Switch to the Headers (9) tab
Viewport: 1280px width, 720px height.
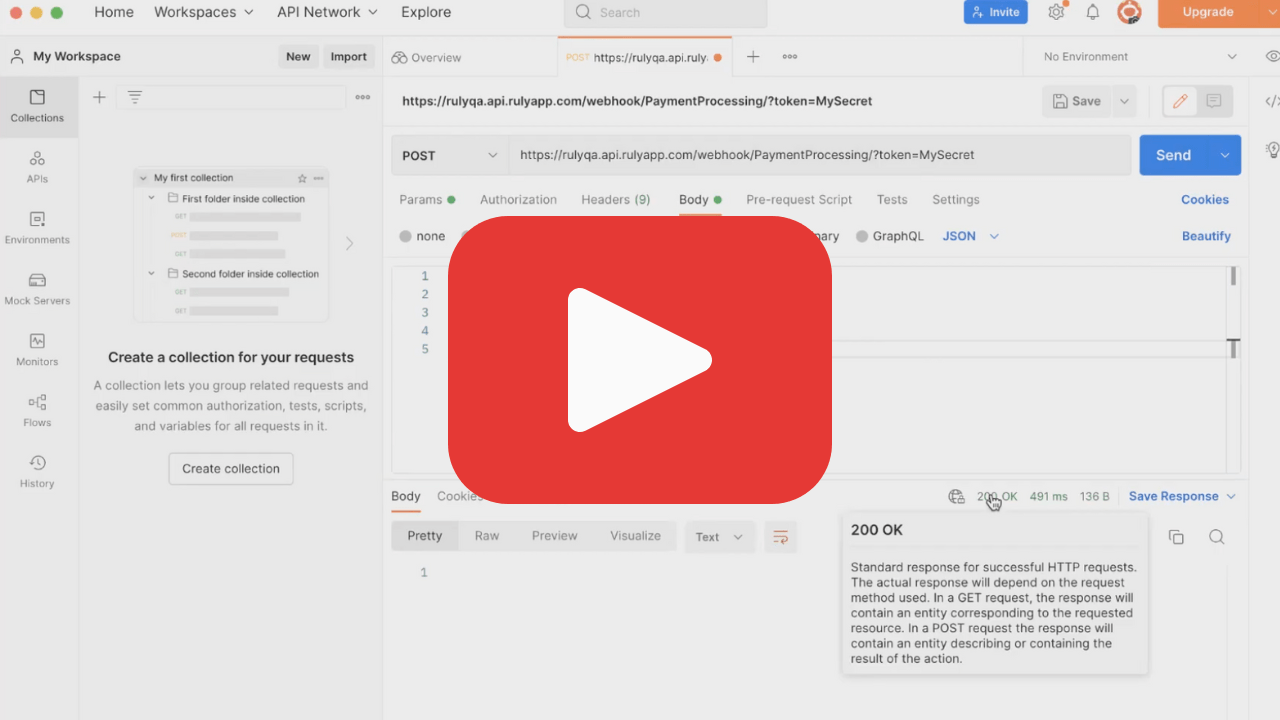pyautogui.click(x=616, y=199)
